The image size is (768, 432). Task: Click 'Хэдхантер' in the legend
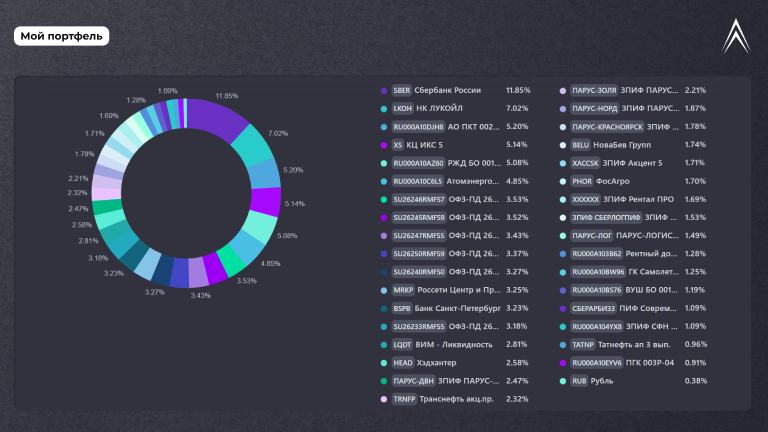(436, 363)
